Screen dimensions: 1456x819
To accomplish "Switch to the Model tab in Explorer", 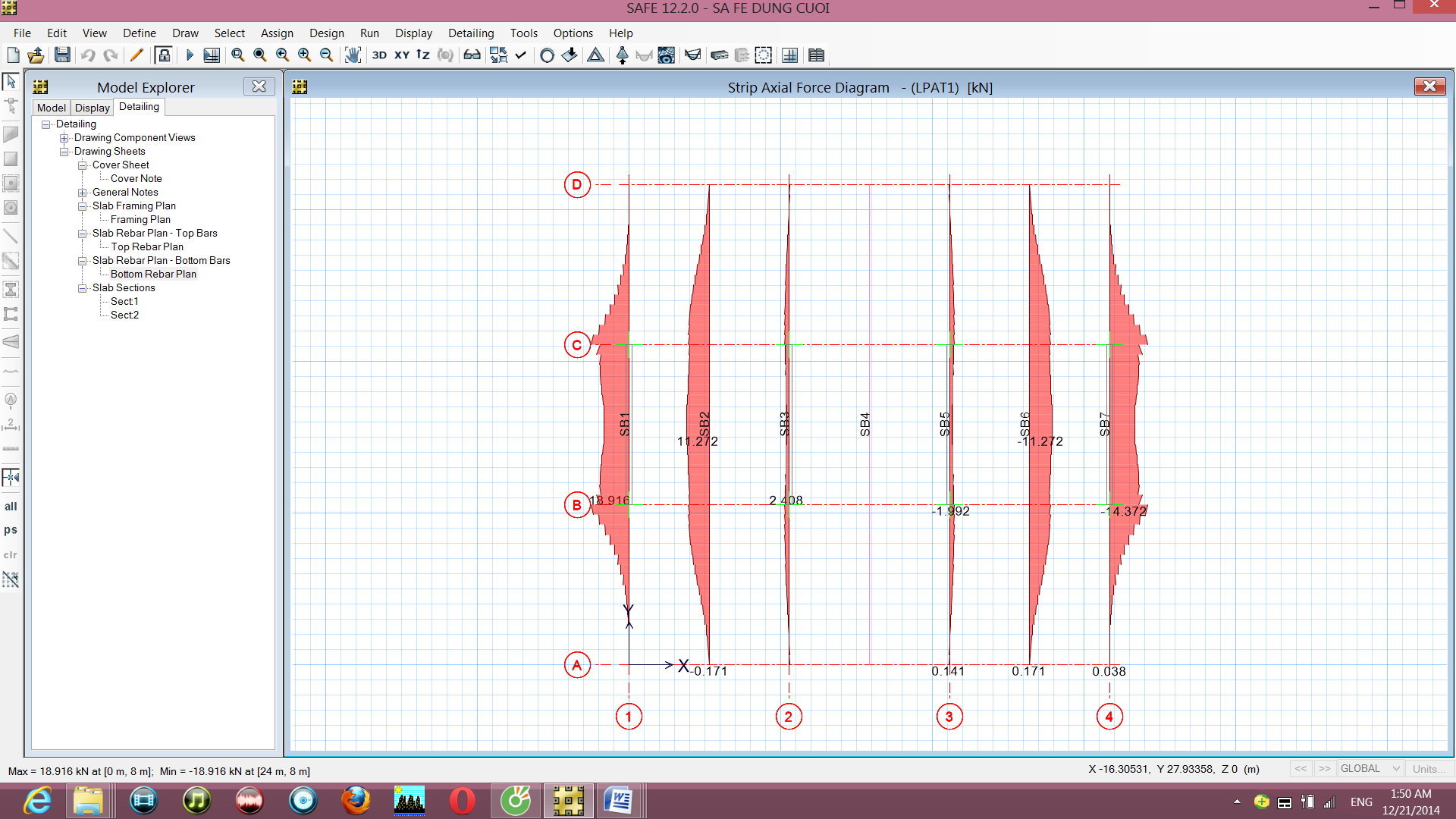I will point(52,108).
